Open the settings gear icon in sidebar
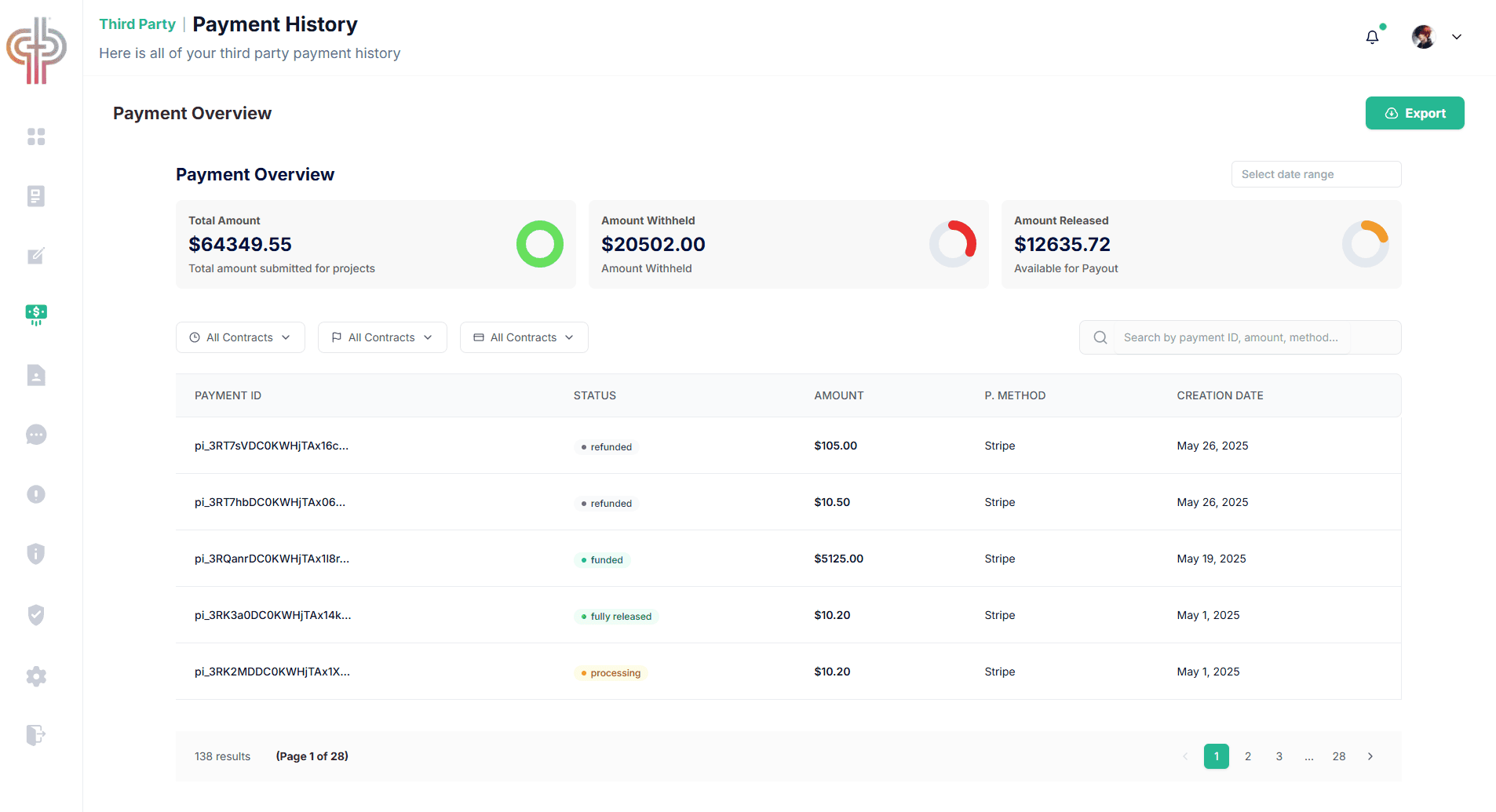The image size is (1496, 812). click(36, 676)
